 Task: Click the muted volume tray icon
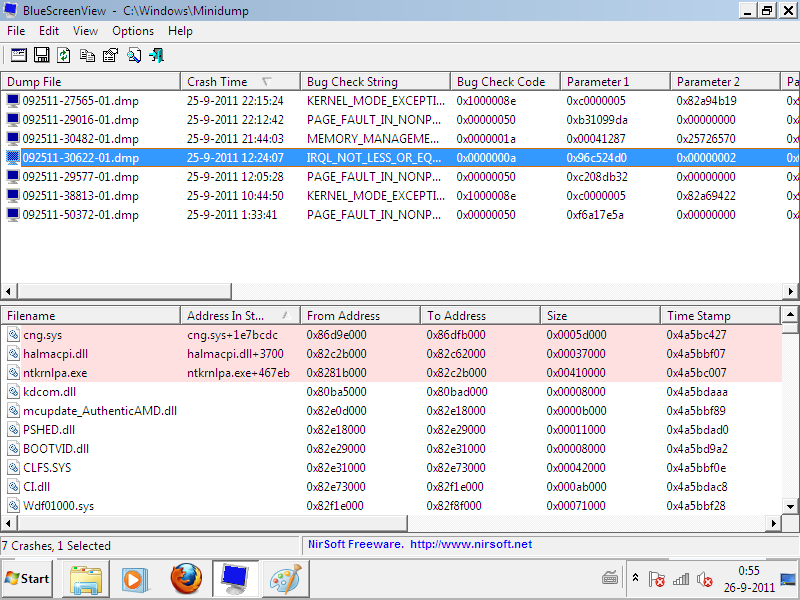pos(705,579)
